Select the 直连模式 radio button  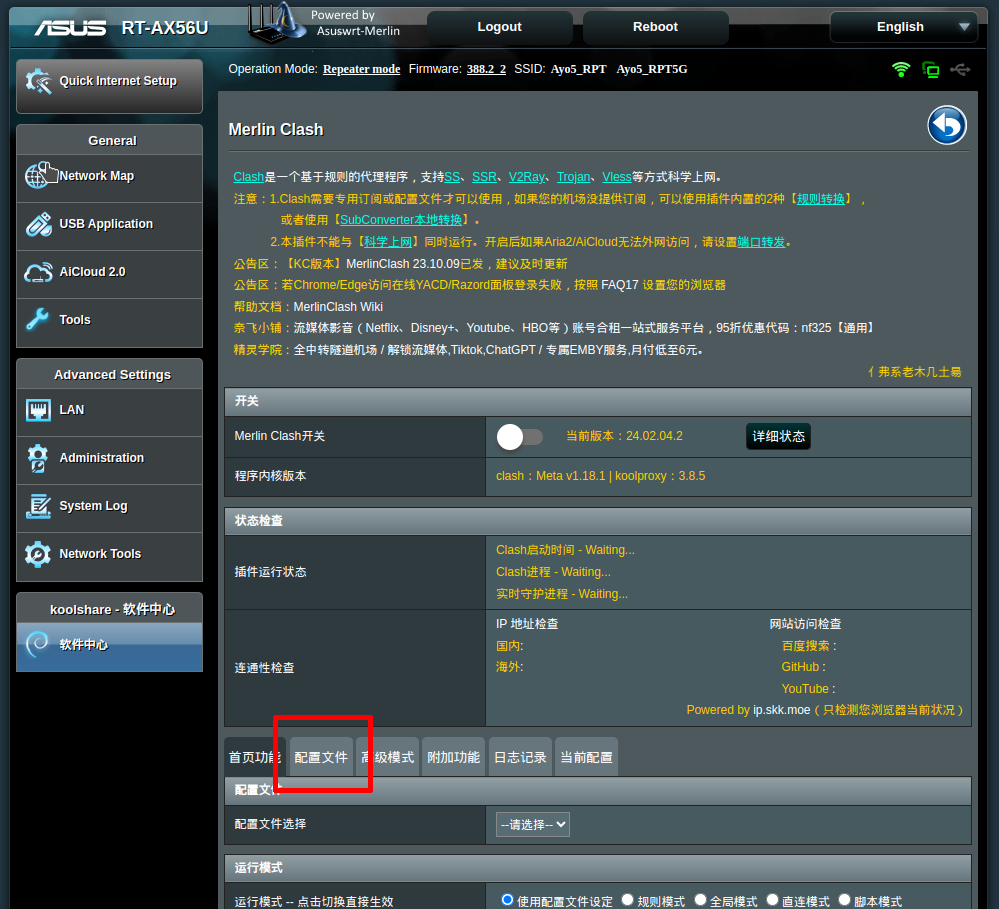point(772,899)
